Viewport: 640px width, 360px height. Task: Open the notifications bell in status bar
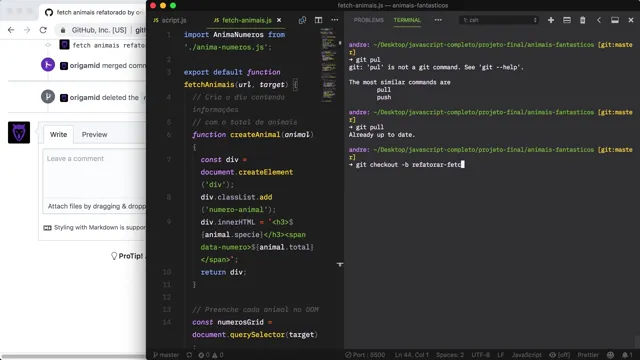pyautogui.click(x=627, y=355)
